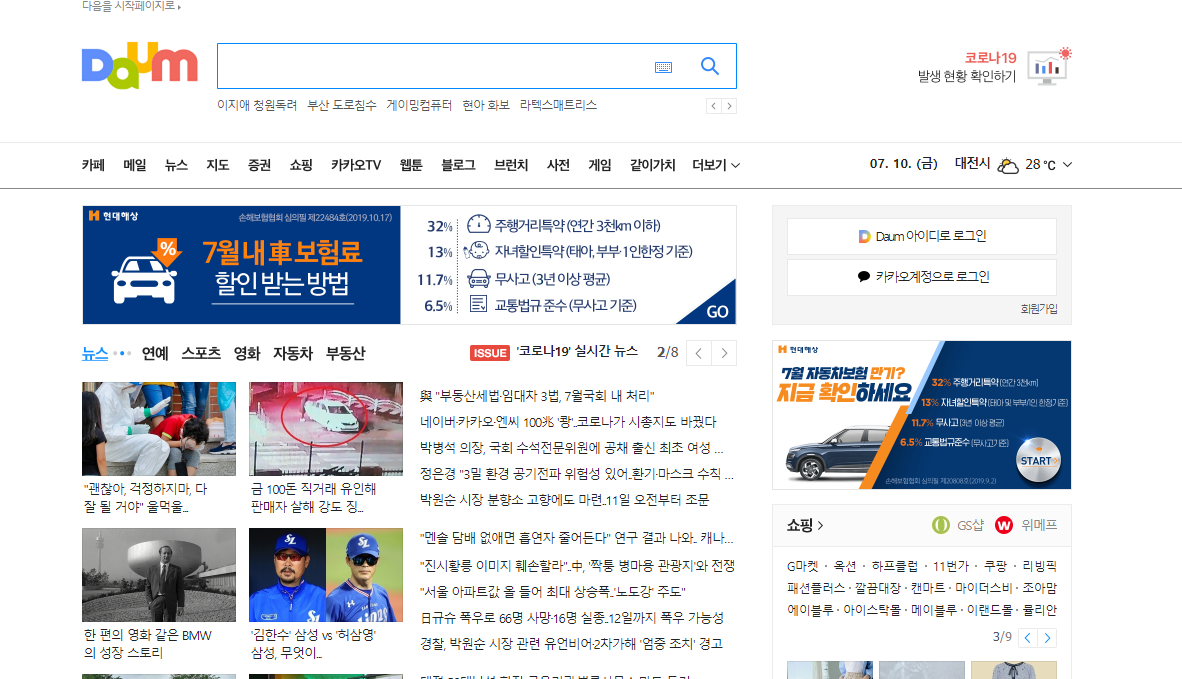This screenshot has width=1182, height=679.
Task: Click START button on side insurance ad
Action: pos(1038,460)
